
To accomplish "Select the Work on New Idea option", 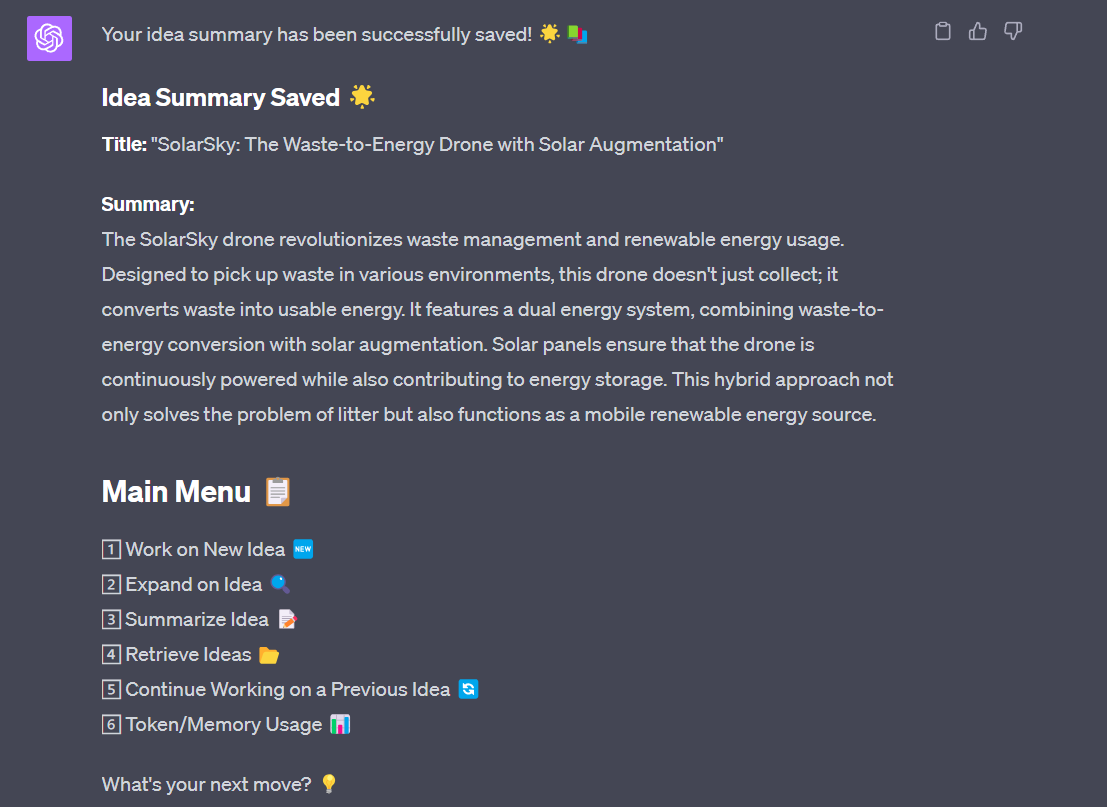I will 205,549.
